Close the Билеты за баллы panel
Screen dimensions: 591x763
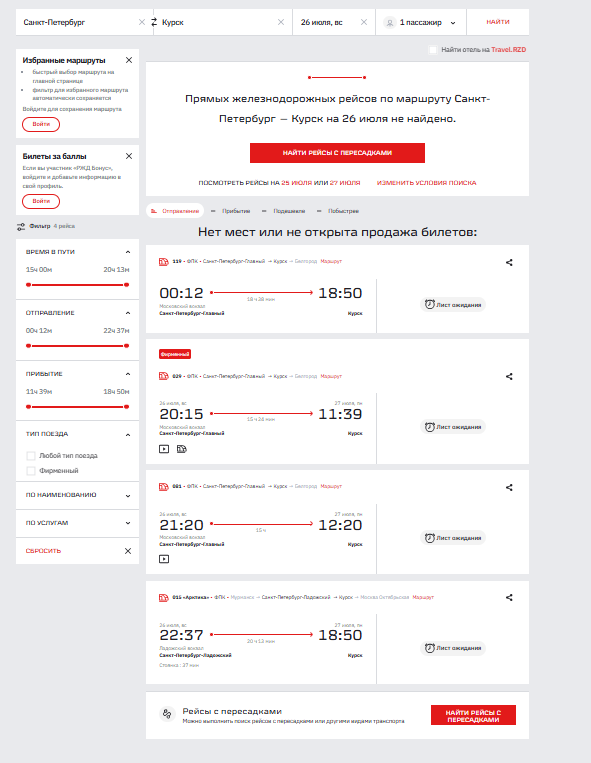(x=129, y=156)
